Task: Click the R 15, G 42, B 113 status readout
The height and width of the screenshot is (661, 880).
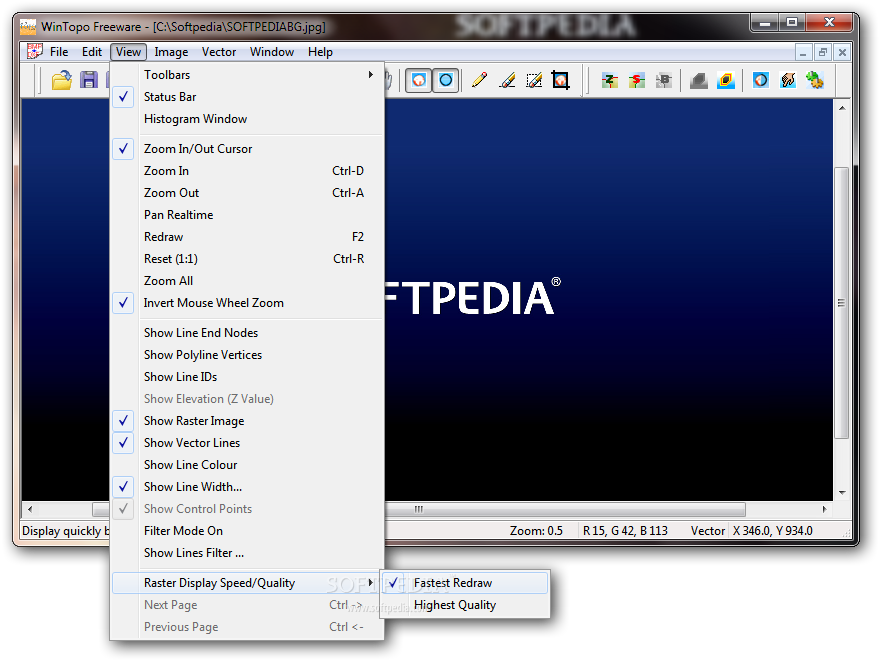Action: tap(625, 531)
